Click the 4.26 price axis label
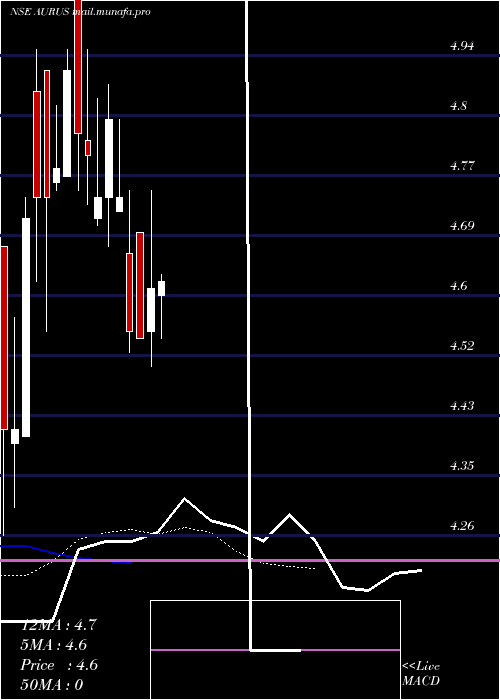 (462, 525)
